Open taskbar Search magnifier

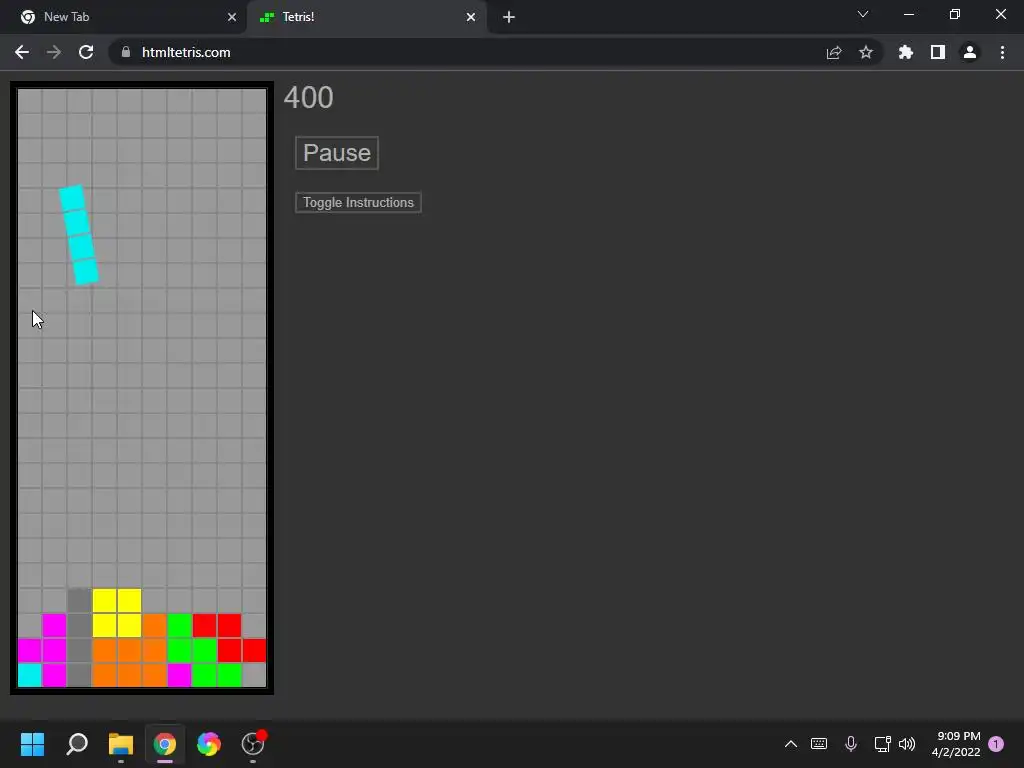(77, 744)
